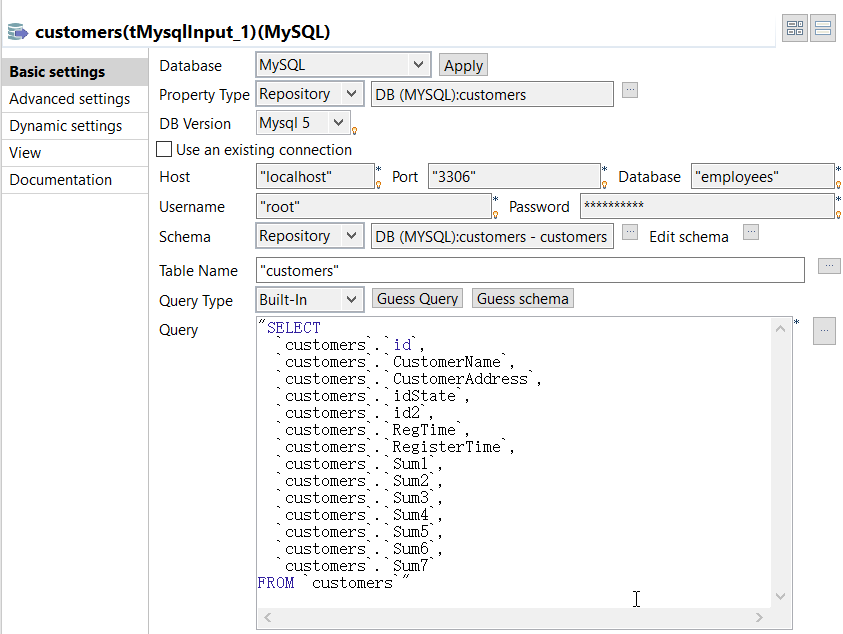Enable the Use an existing connection checkbox

pos(163,148)
